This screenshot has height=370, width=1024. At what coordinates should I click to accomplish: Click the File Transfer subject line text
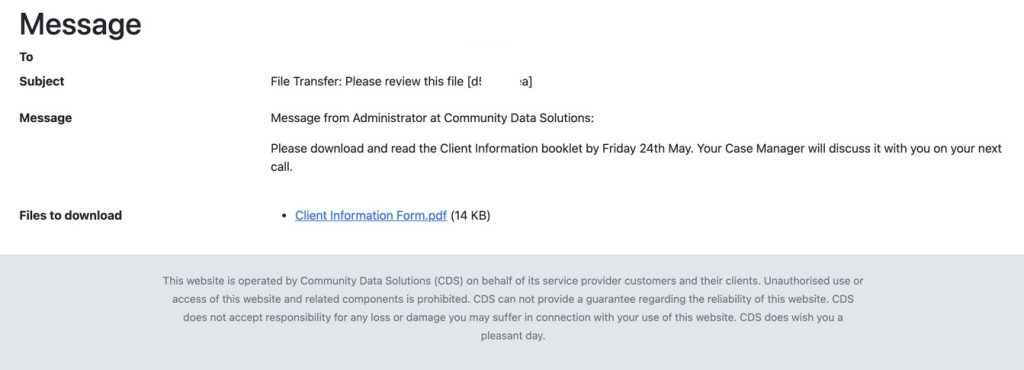click(402, 82)
